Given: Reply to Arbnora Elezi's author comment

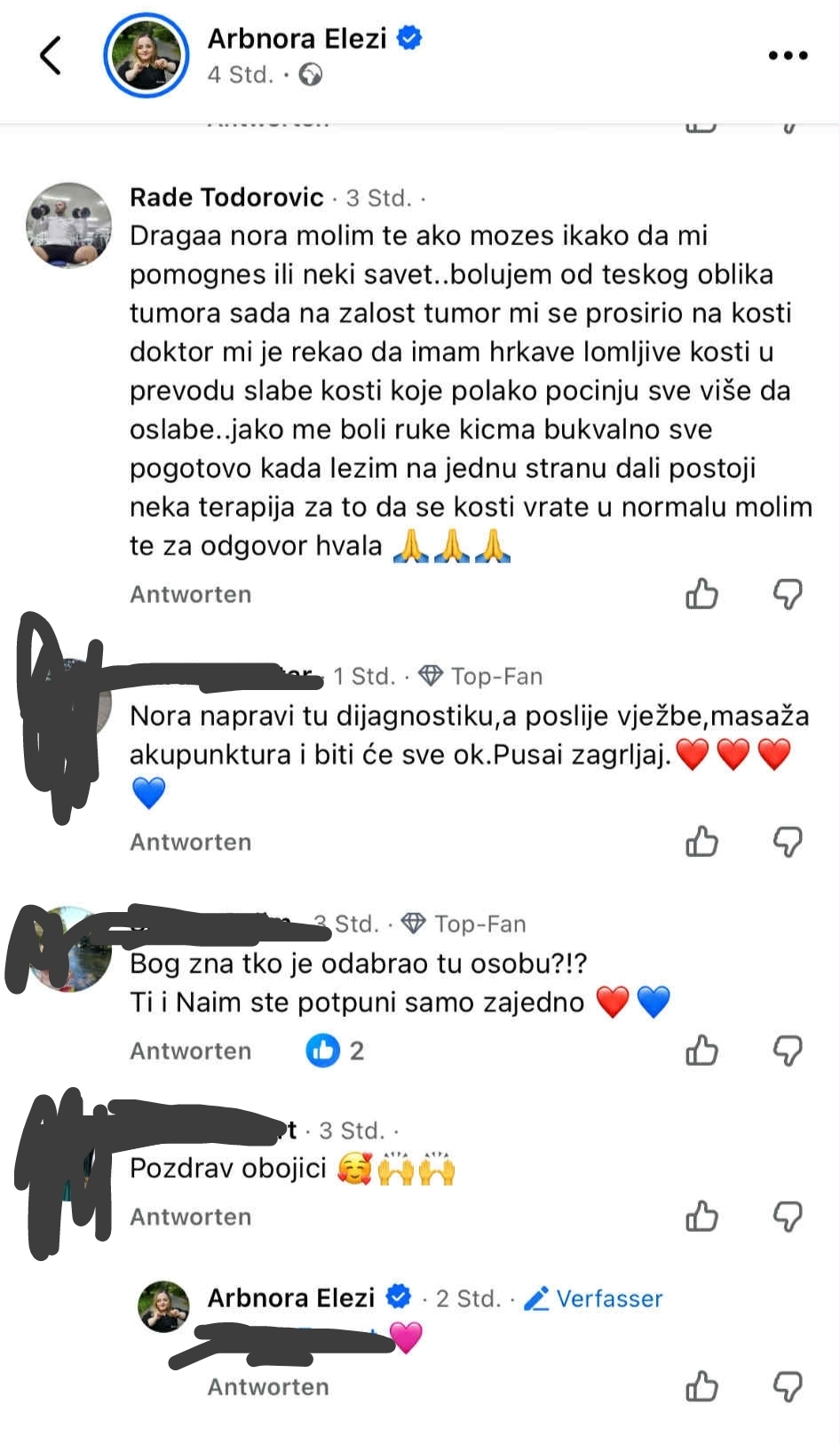Looking at the screenshot, I should pos(268,1387).
